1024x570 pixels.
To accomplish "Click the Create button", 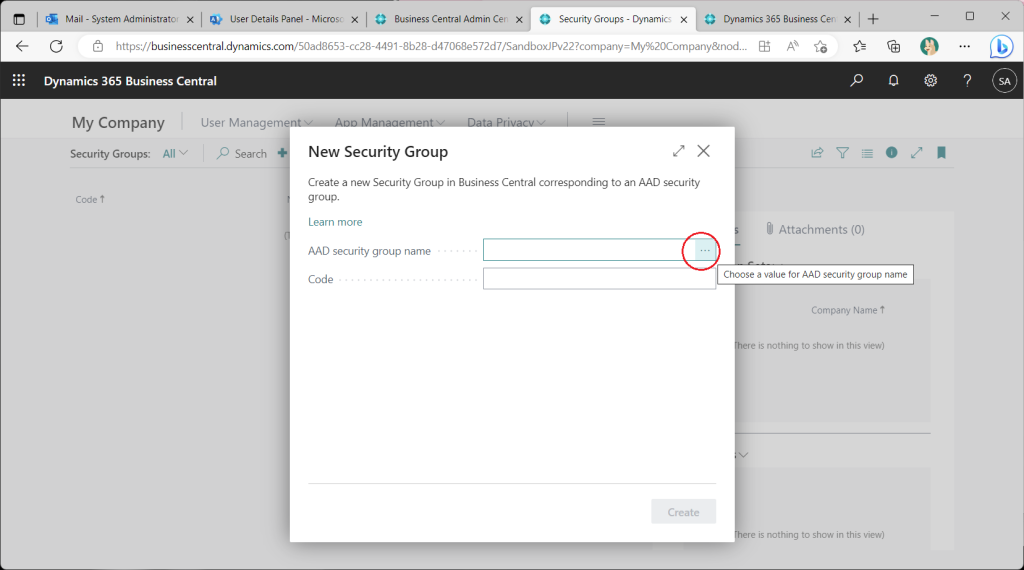I will click(683, 512).
